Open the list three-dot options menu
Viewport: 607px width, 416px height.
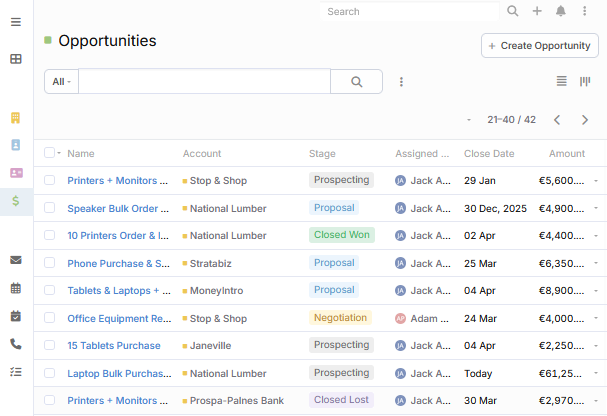coord(401,82)
